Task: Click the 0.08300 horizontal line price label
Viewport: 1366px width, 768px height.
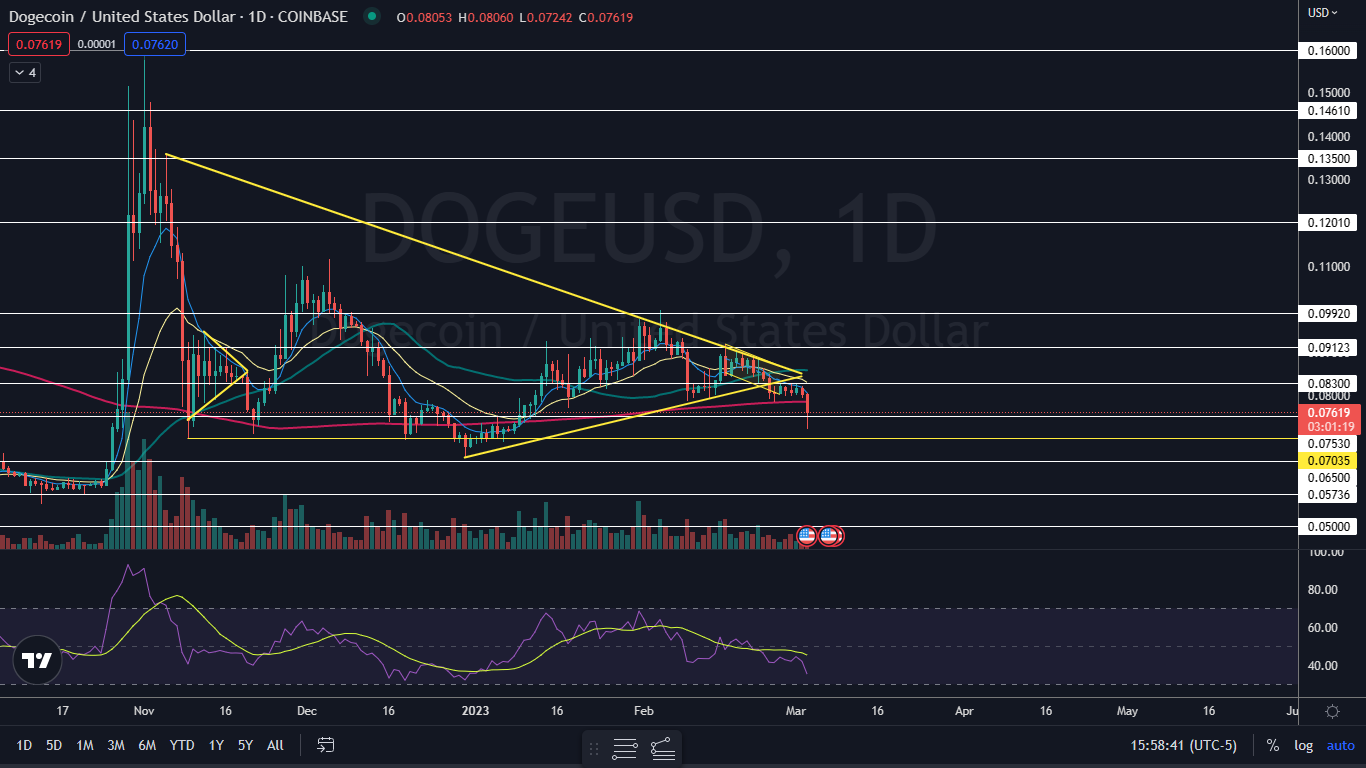Action: [x=1326, y=383]
